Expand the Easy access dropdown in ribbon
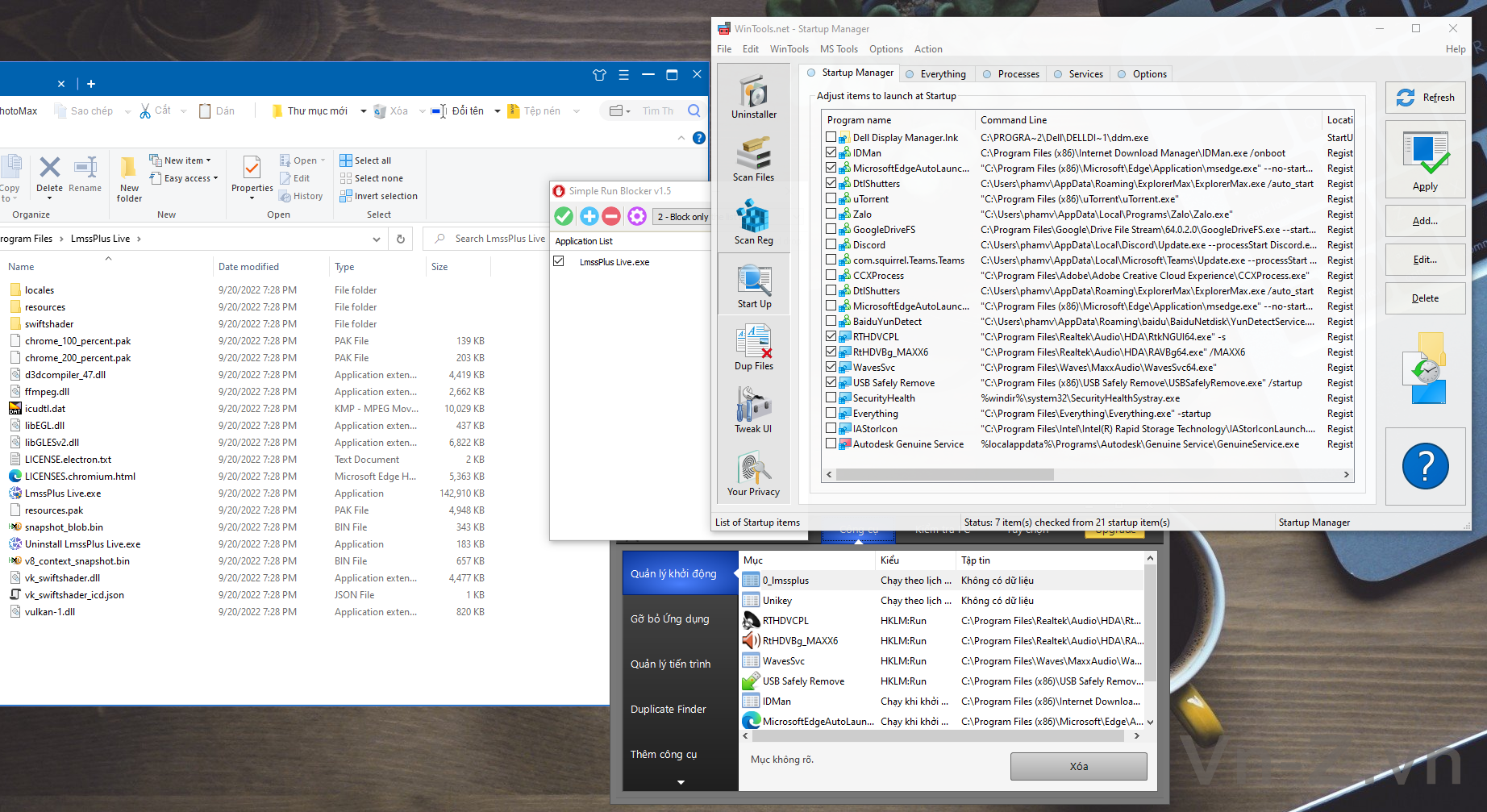1487x812 pixels. [x=215, y=178]
